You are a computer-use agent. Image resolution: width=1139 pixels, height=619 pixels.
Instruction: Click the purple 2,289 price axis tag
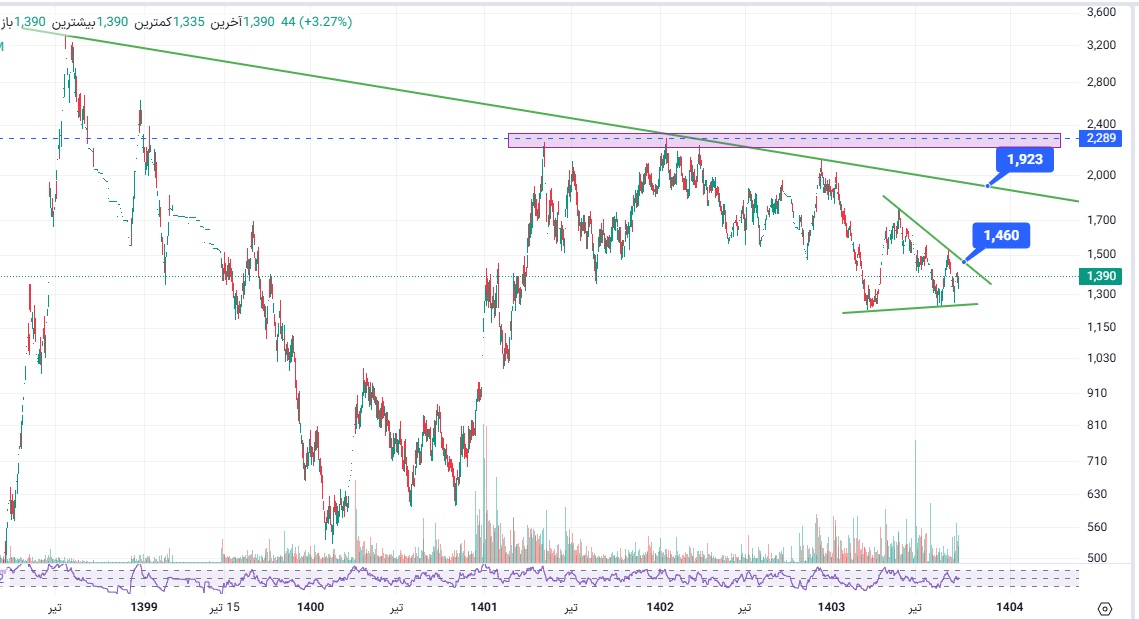(1097, 139)
